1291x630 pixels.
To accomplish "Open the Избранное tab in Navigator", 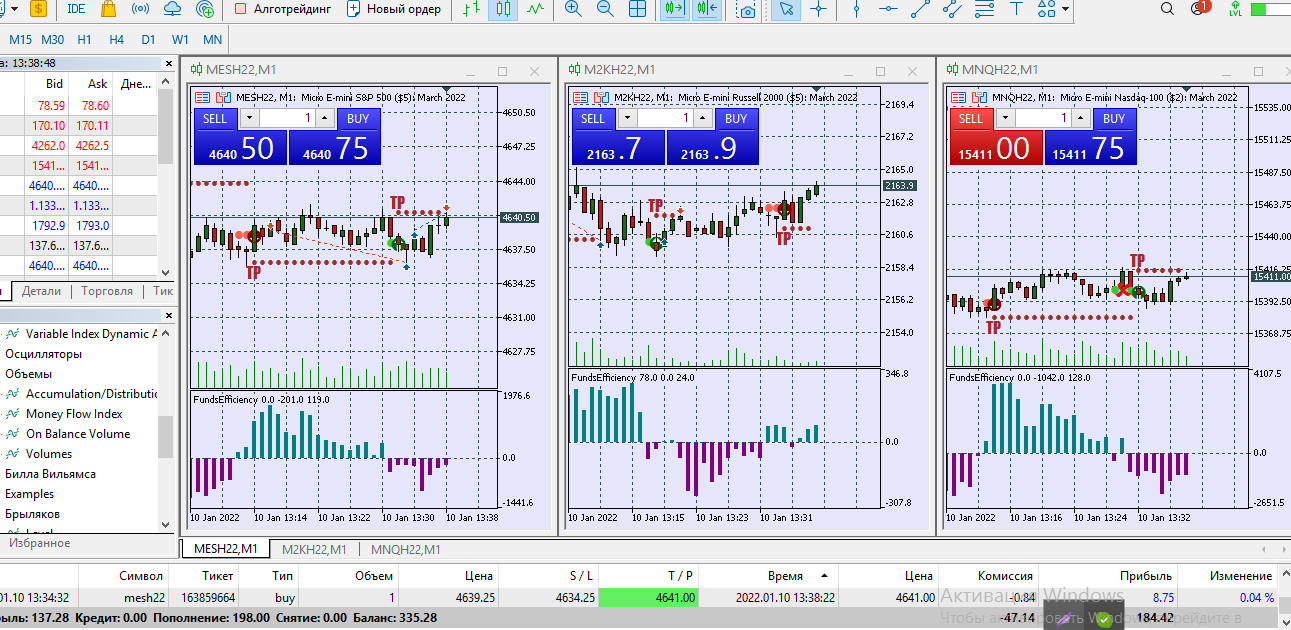I will 40,543.
